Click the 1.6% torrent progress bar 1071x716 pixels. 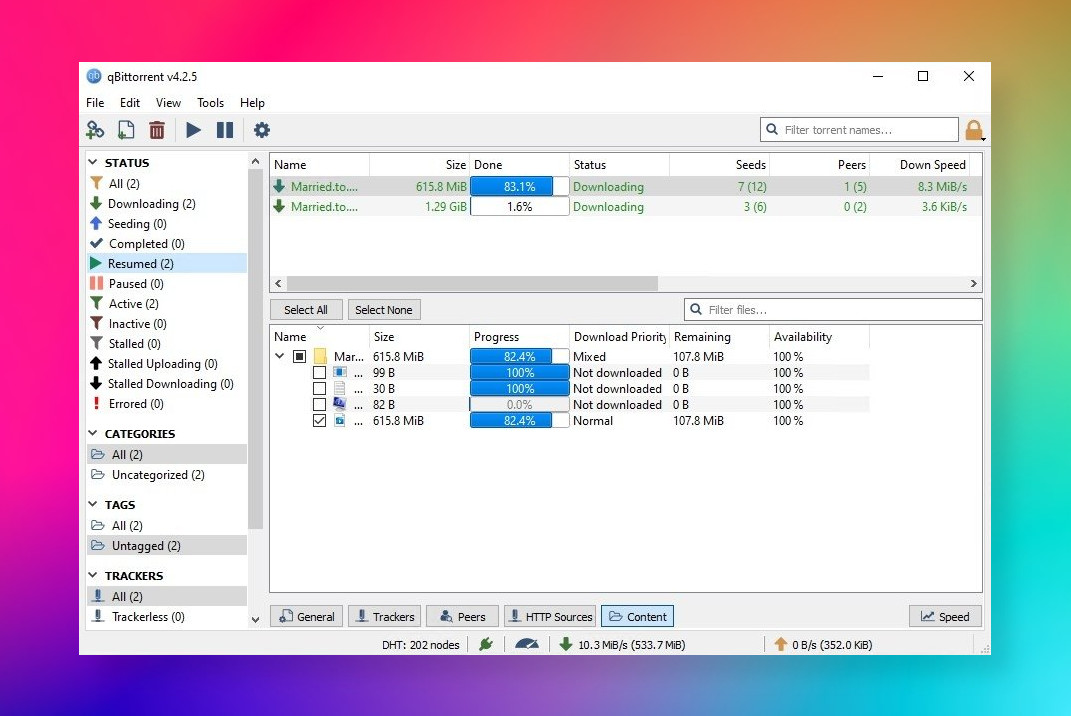click(520, 206)
